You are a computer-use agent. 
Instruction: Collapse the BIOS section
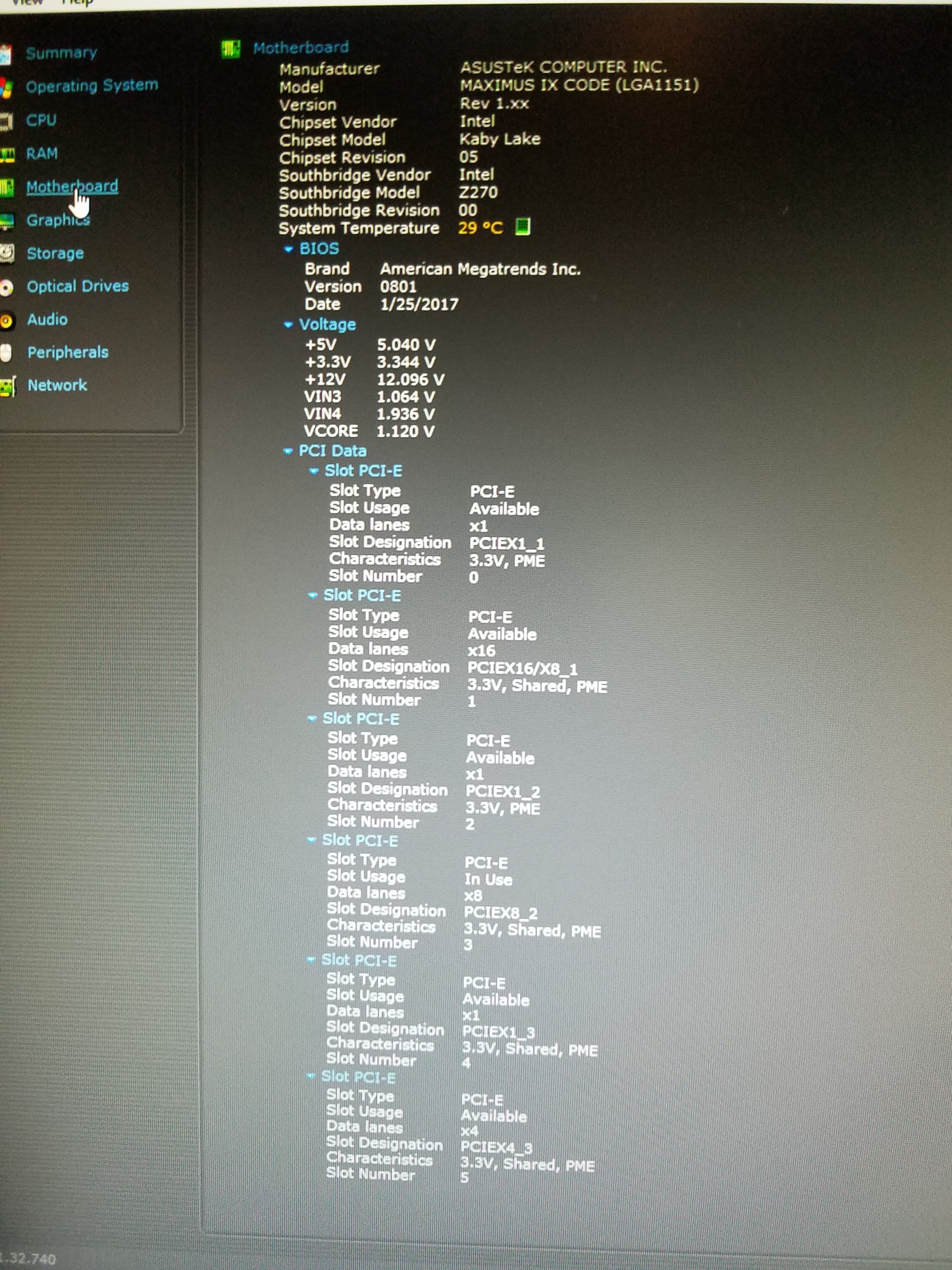pos(289,249)
